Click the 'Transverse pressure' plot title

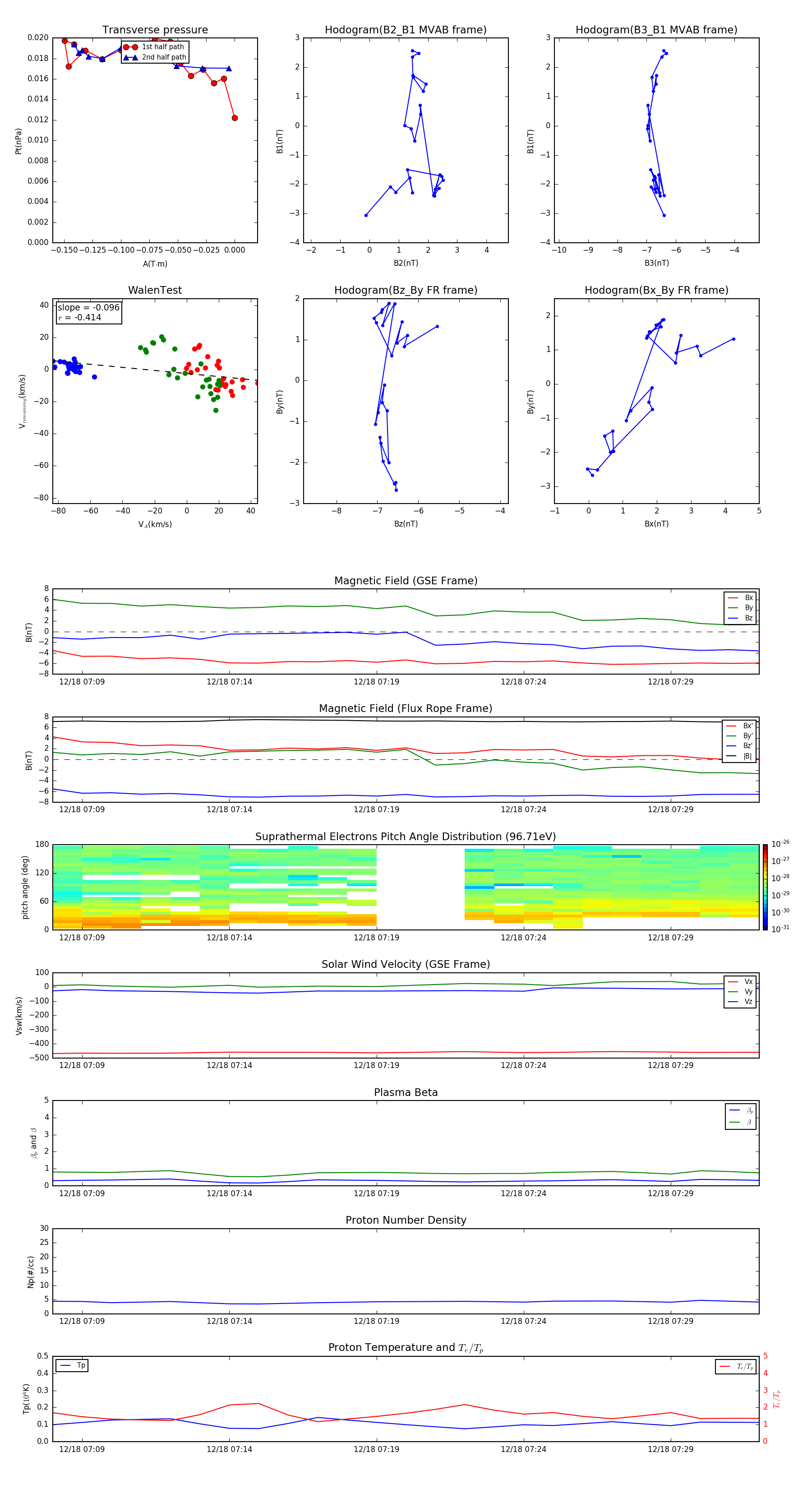pos(155,30)
